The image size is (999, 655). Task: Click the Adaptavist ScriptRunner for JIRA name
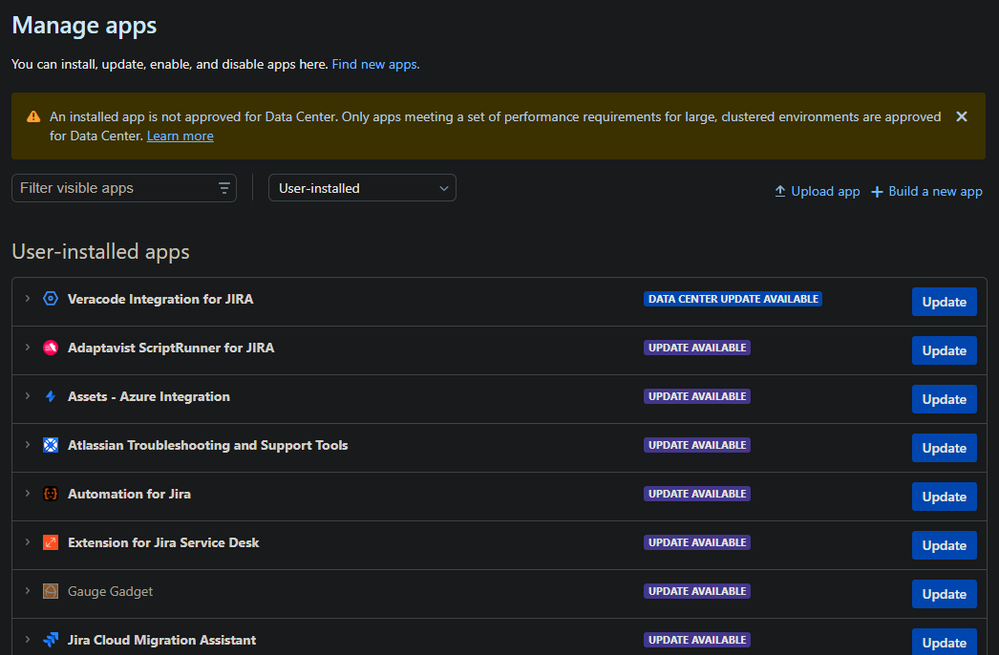point(171,347)
